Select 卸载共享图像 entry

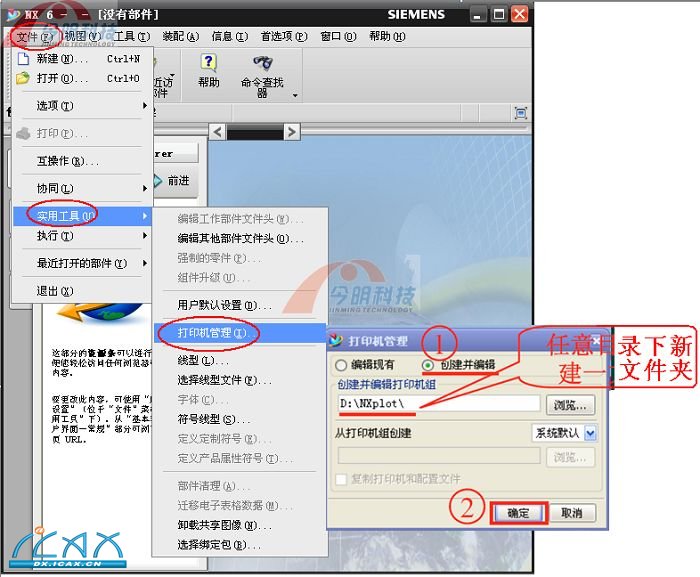click(x=240, y=525)
